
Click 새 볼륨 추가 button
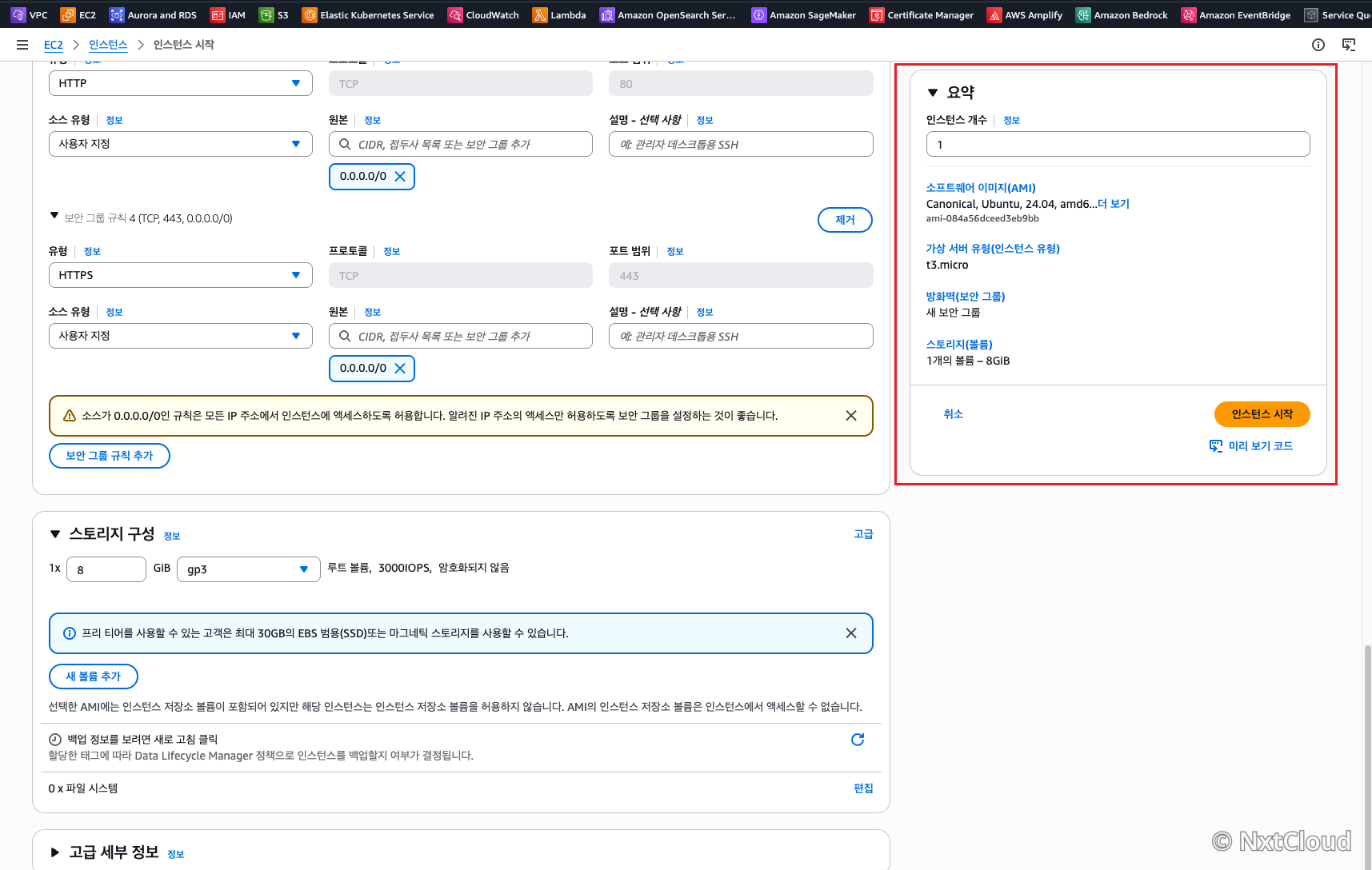point(94,676)
